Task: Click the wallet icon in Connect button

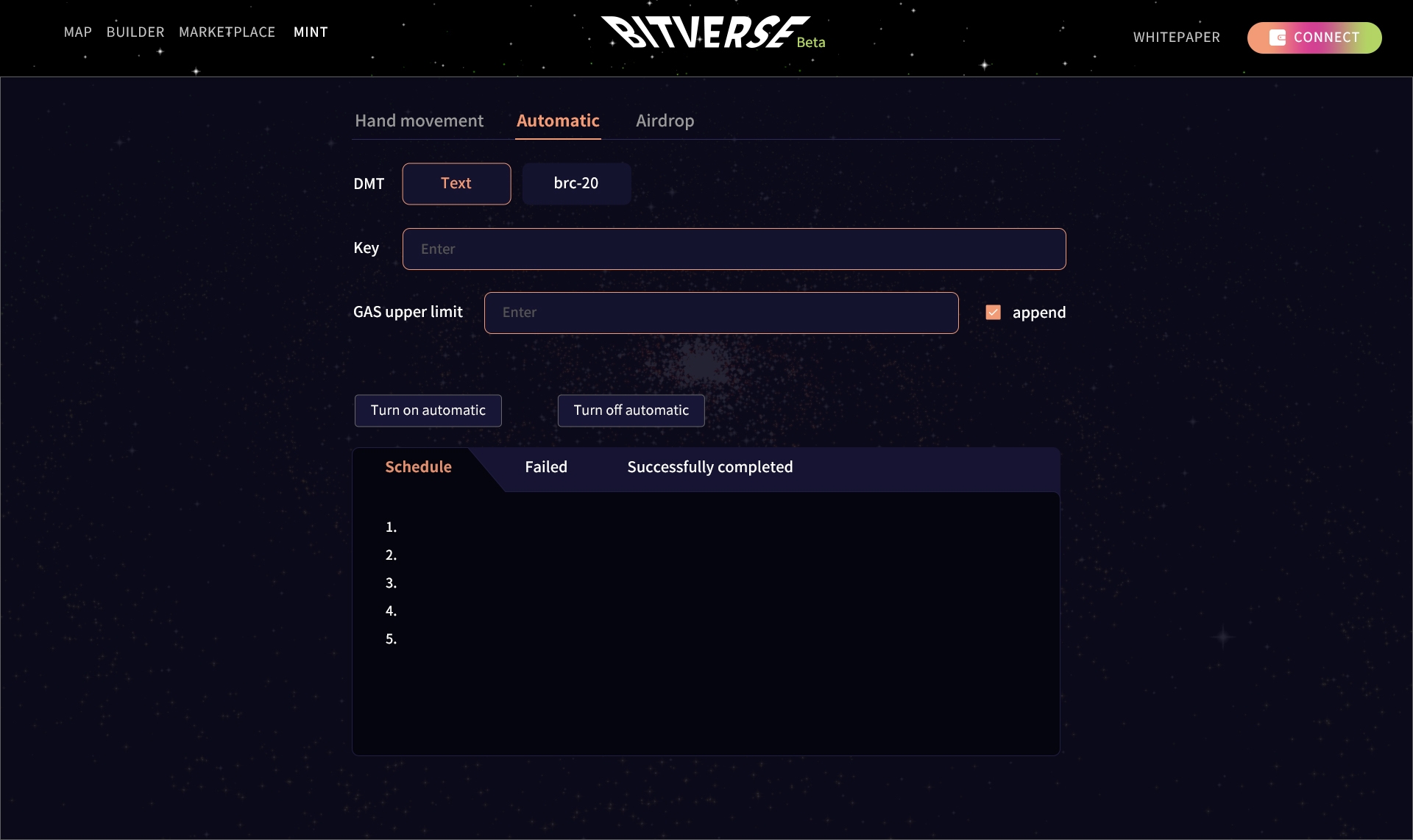Action: 1277,38
